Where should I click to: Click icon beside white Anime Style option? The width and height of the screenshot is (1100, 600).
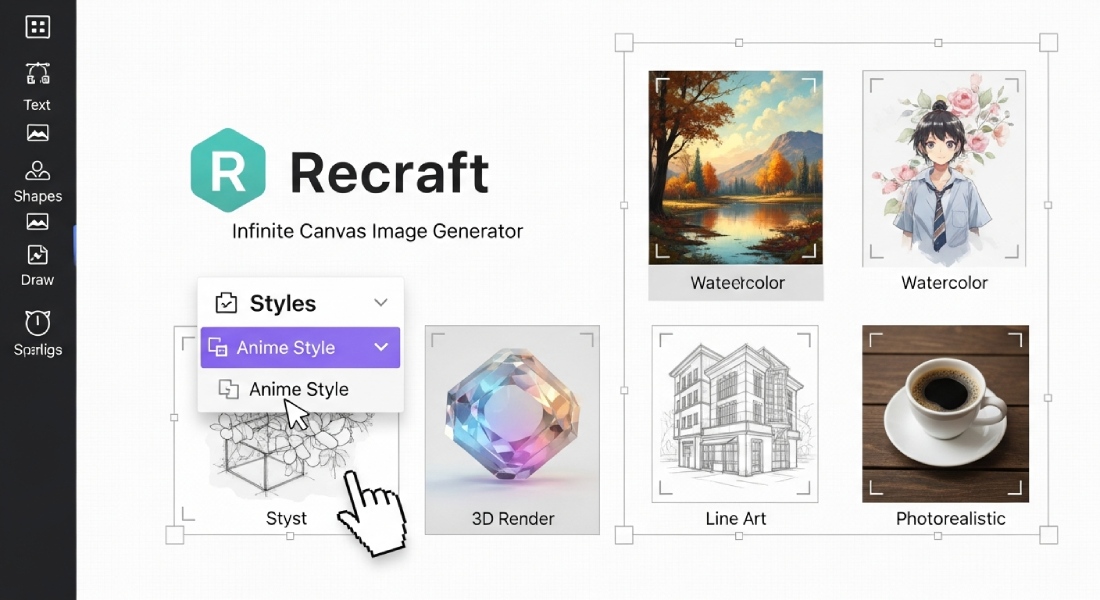tap(228, 389)
